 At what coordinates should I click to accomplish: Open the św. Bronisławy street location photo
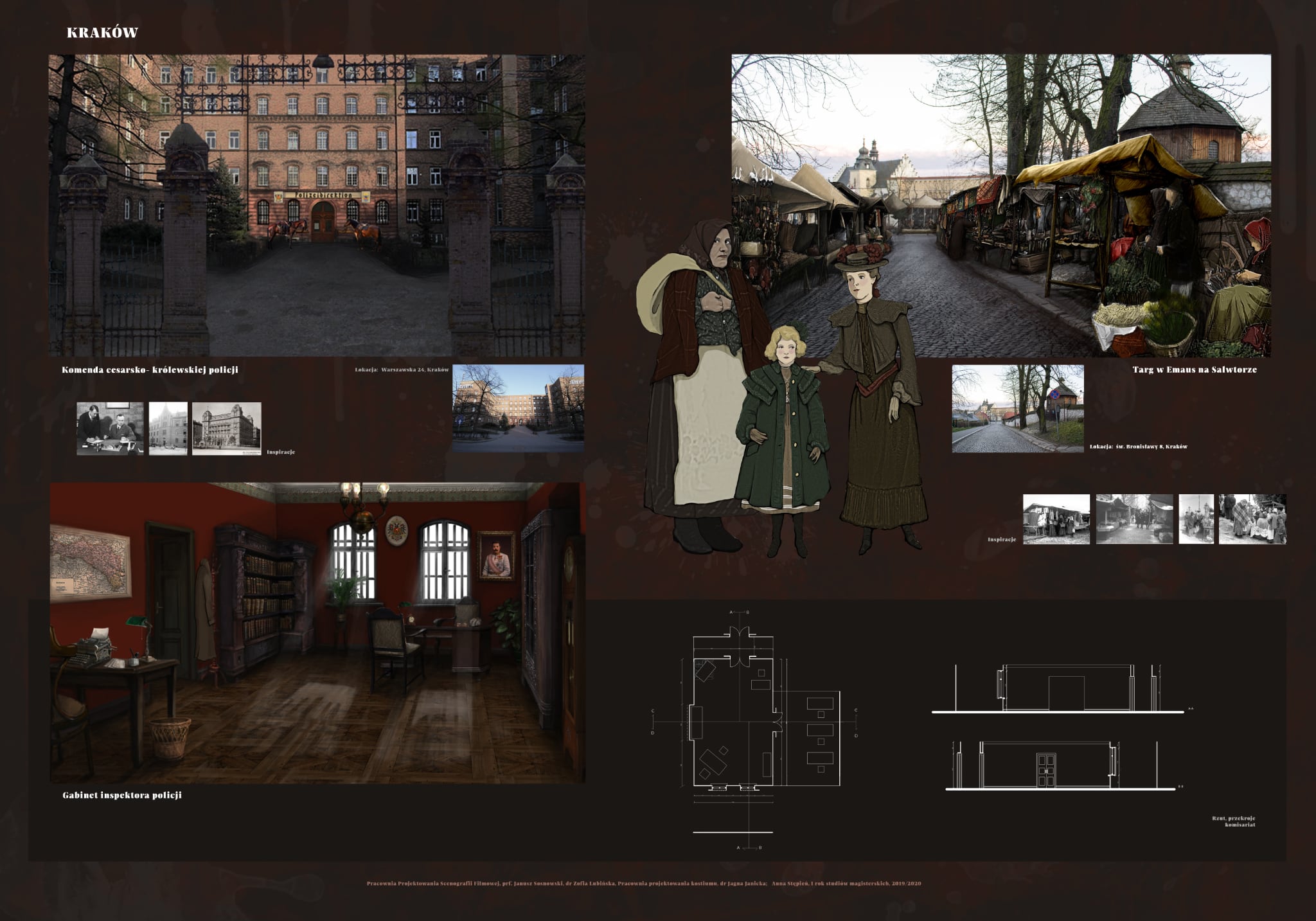tap(1017, 408)
